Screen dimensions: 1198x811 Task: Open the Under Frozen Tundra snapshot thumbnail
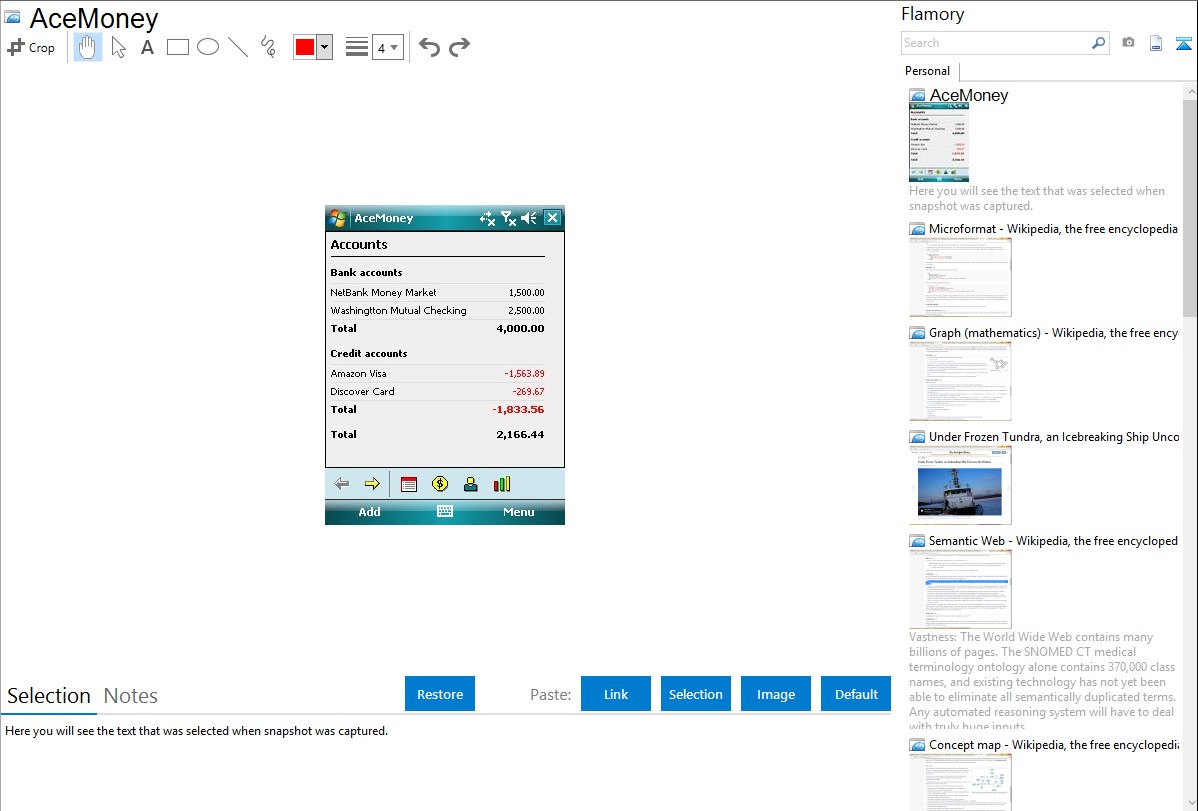[960, 485]
